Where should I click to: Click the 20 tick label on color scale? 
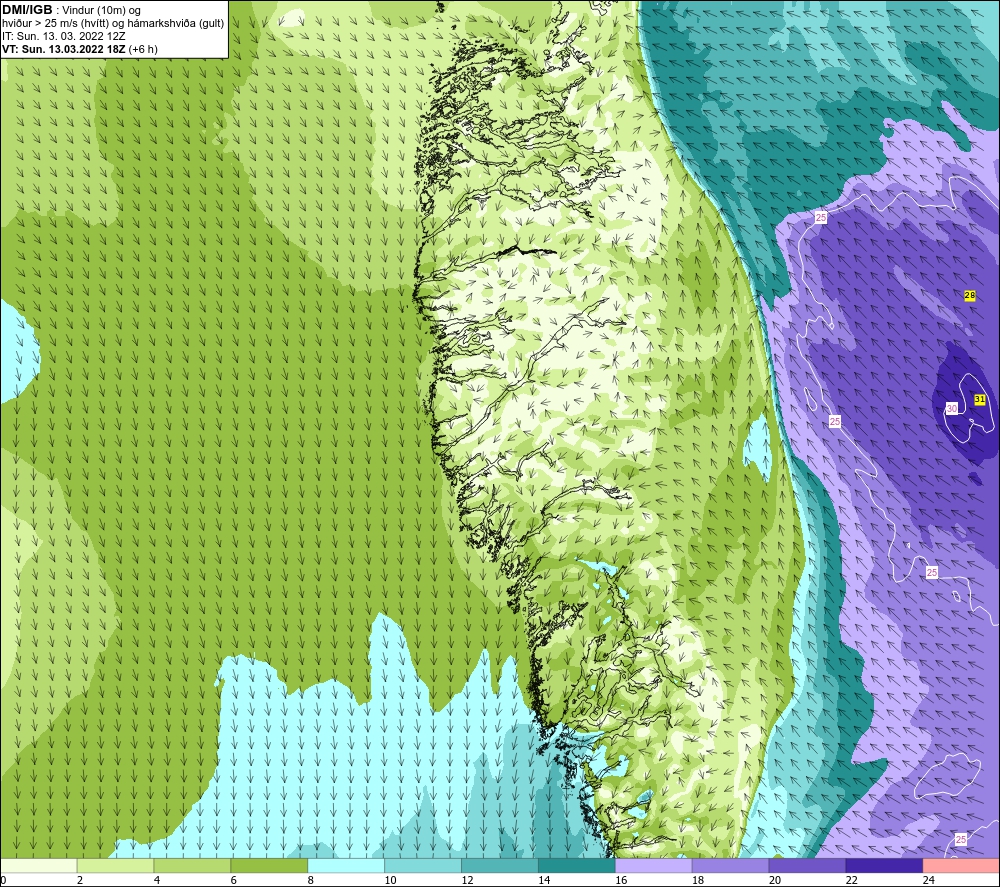click(775, 880)
